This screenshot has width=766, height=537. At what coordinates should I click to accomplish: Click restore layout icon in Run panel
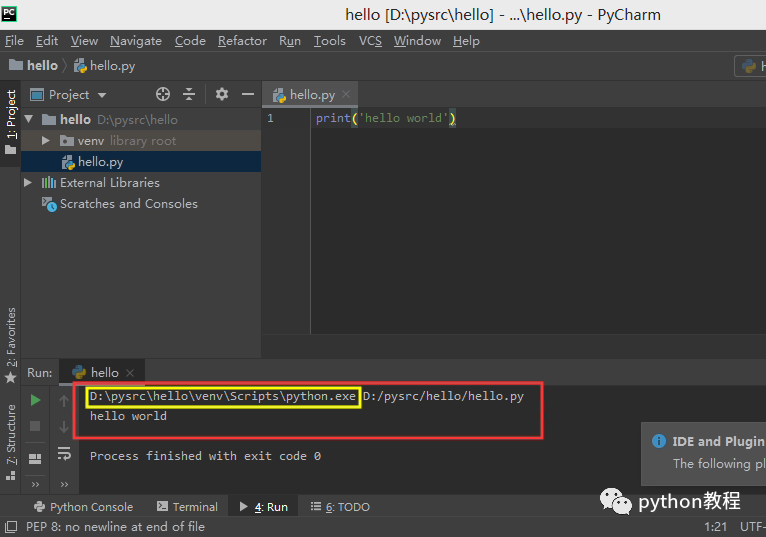click(x=35, y=458)
